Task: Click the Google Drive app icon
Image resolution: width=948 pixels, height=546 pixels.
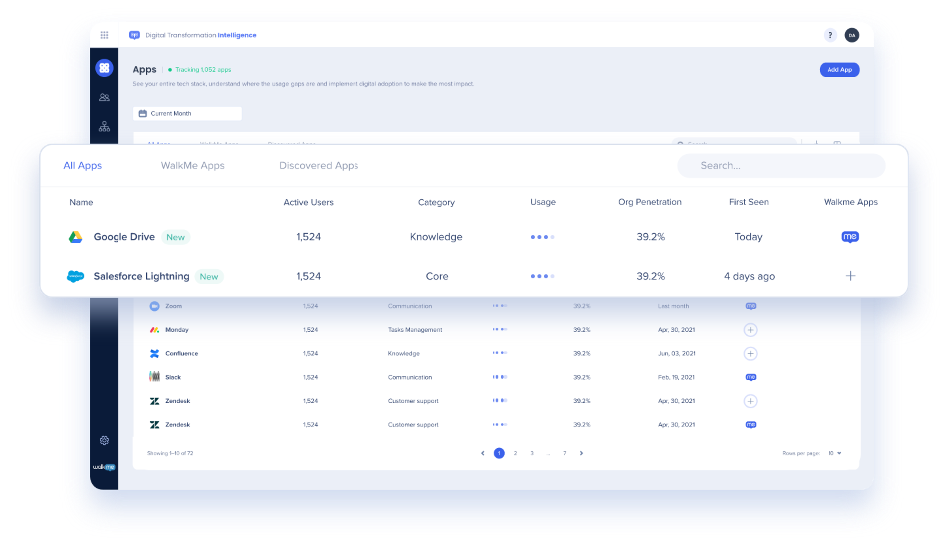Action: pos(76,237)
